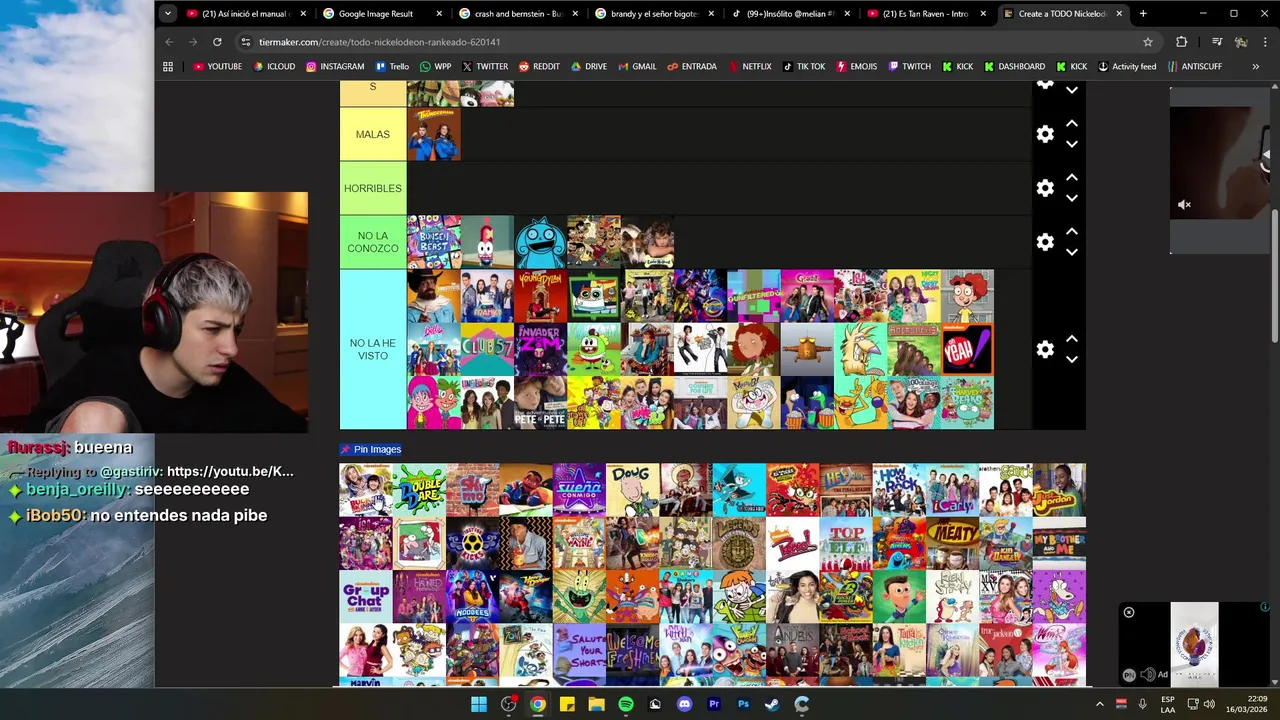Select the Mr. Meaty image
The image size is (1280, 720).
[x=952, y=543]
